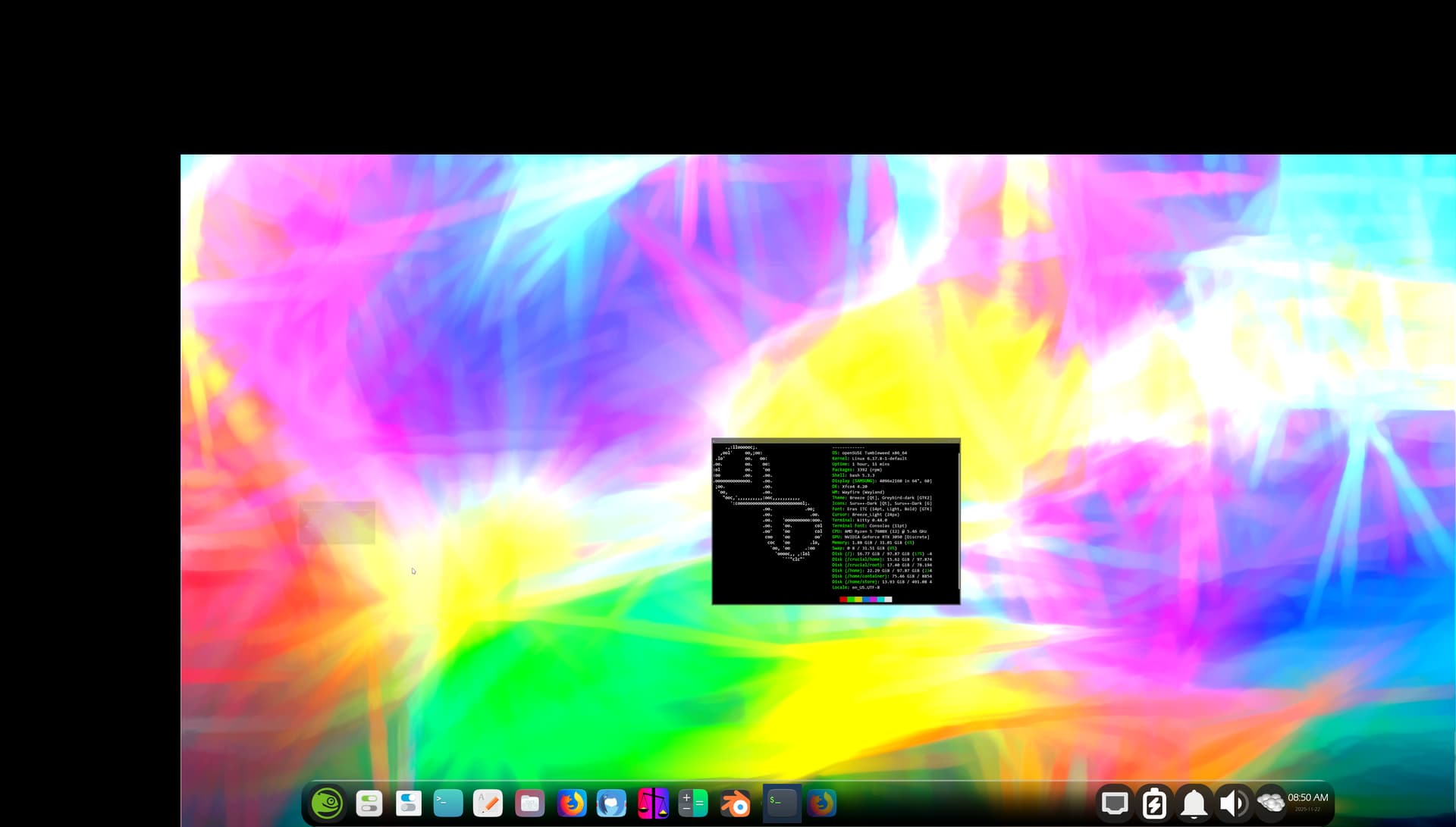Open wired network connection indicator
The image size is (1456, 827).
tap(1115, 803)
